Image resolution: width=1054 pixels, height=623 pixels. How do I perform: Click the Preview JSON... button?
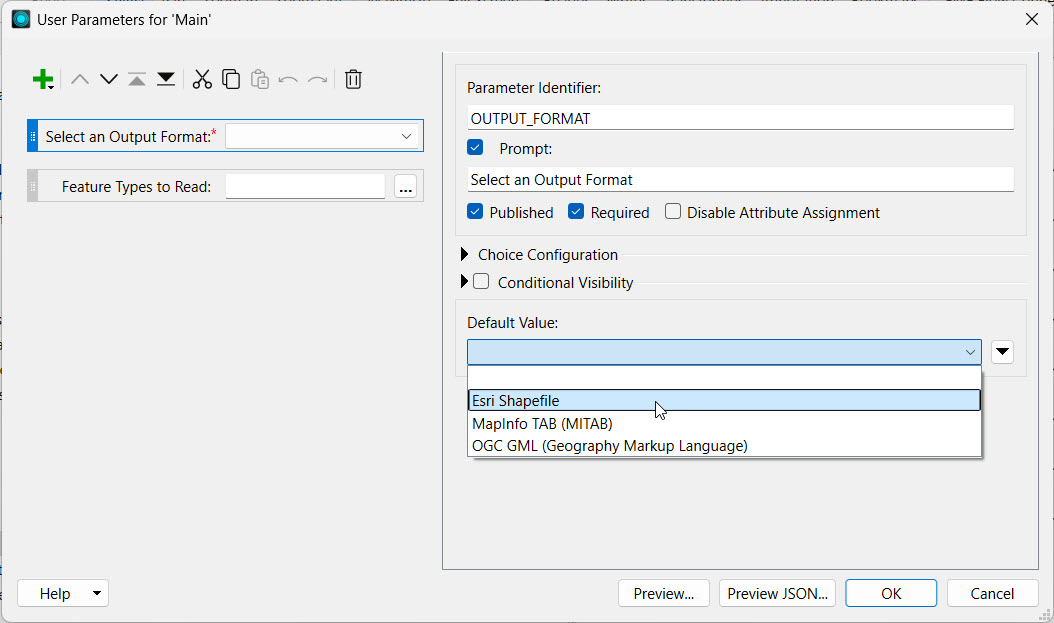pos(777,593)
